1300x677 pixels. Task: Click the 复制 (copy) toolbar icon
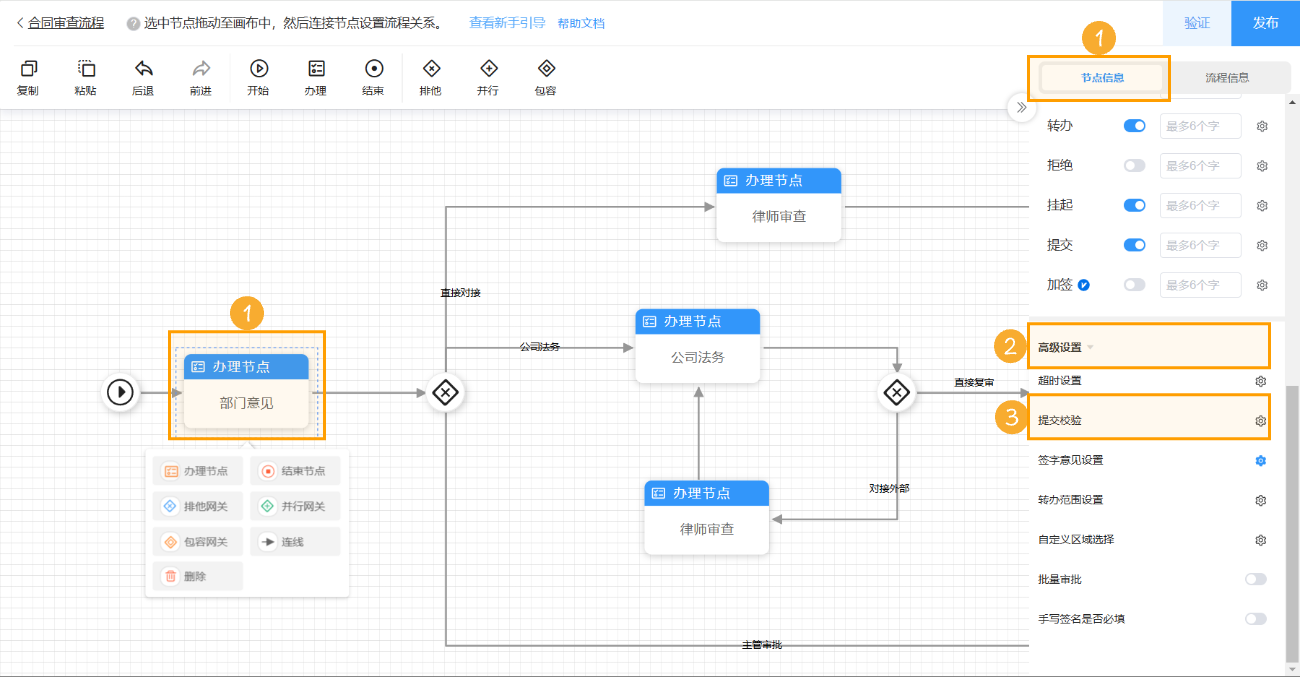[x=28, y=69]
